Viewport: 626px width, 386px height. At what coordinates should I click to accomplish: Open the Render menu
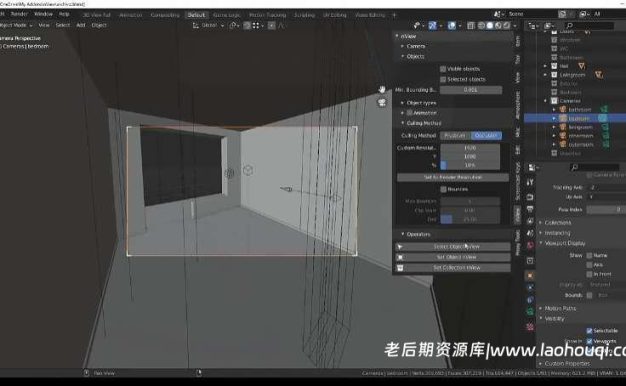pos(19,14)
